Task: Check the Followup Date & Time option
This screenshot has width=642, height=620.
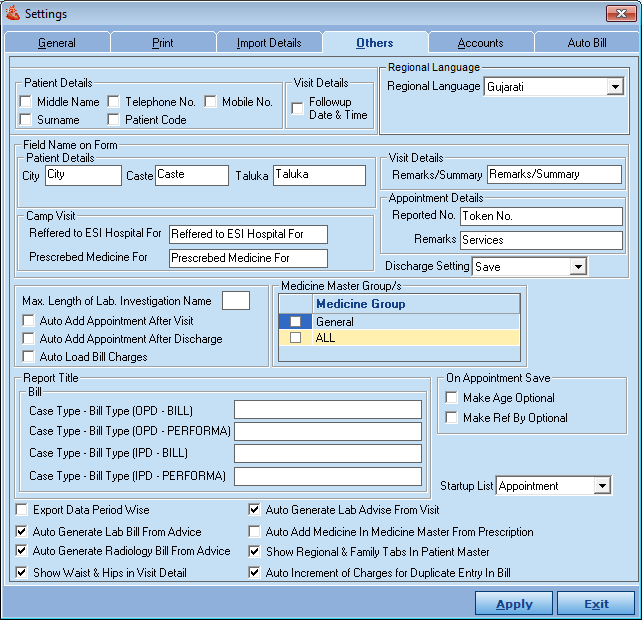Action: coord(298,108)
